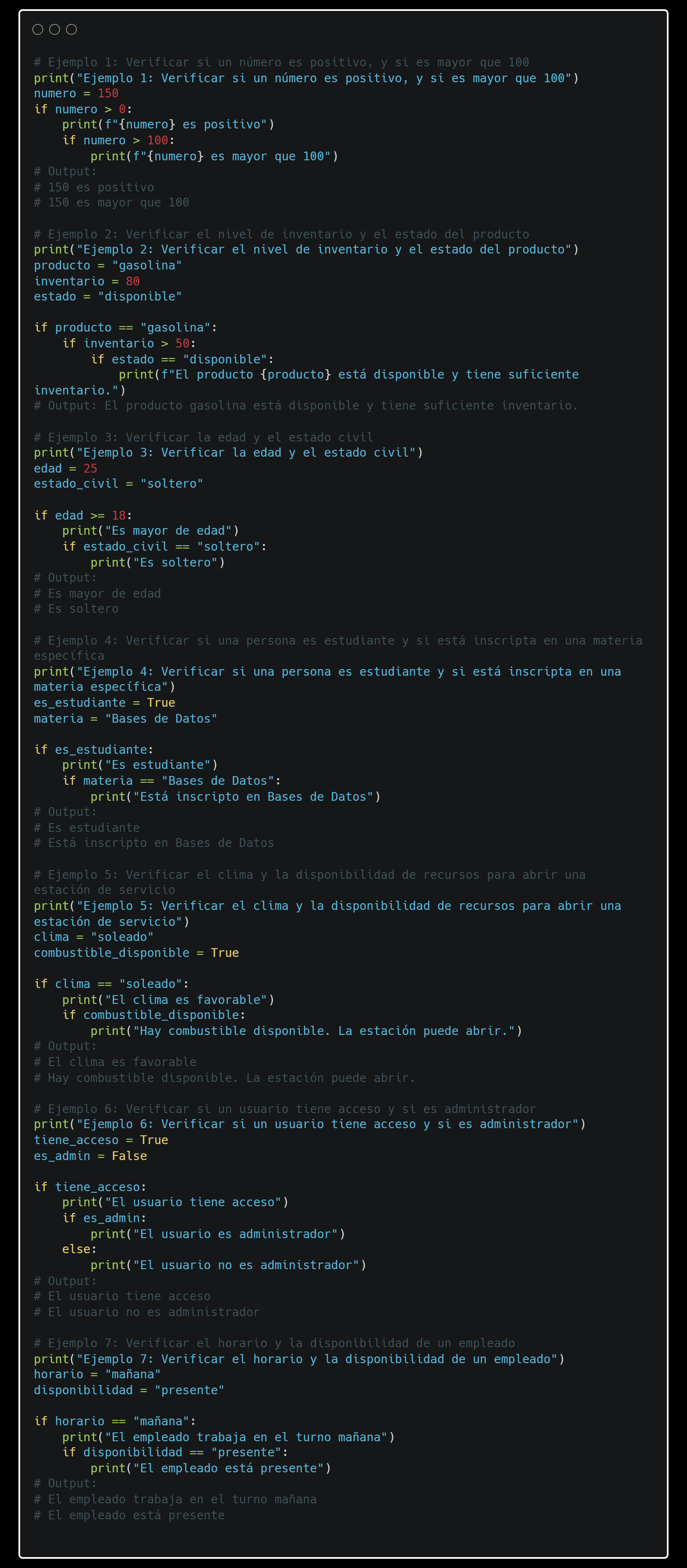This screenshot has width=687, height=1568.
Task: Click the Ejemplo 1 comment line
Action: point(281,62)
